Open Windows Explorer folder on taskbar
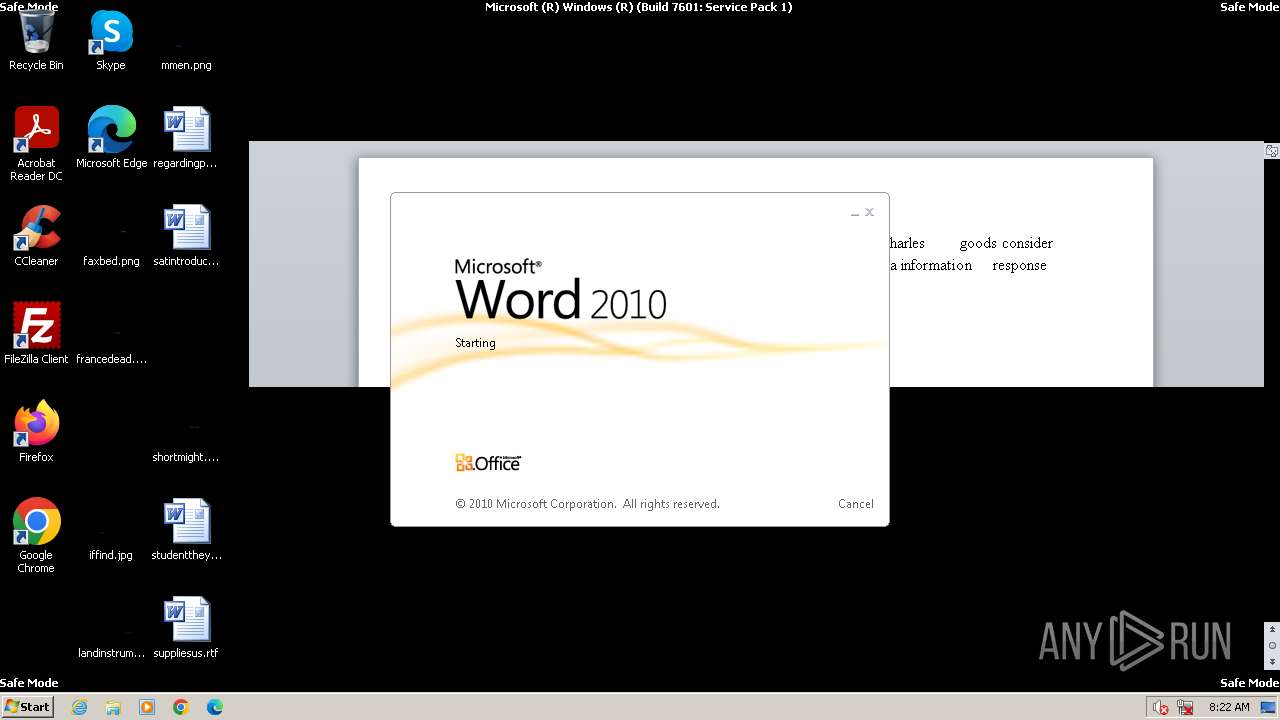 pos(113,707)
